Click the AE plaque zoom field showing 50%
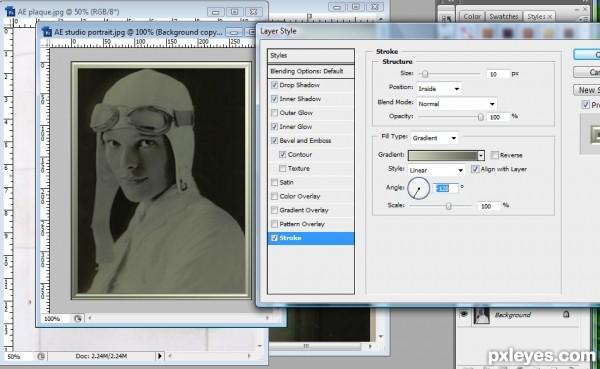The image size is (600, 369). 19,356
